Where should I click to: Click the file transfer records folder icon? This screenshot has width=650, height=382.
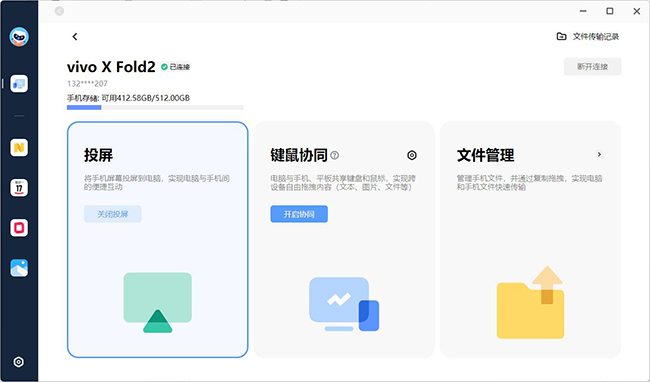[561, 36]
